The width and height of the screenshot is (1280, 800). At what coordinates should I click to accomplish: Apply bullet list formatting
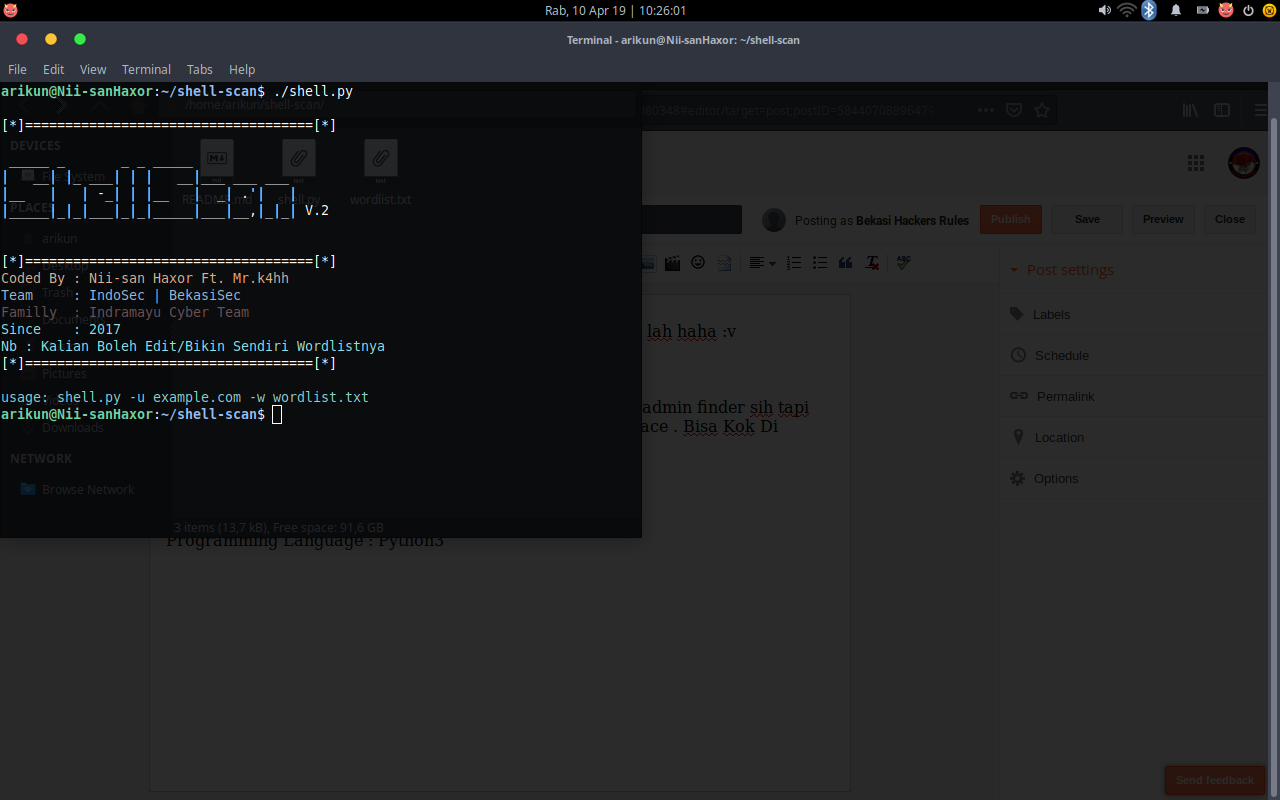(x=820, y=263)
